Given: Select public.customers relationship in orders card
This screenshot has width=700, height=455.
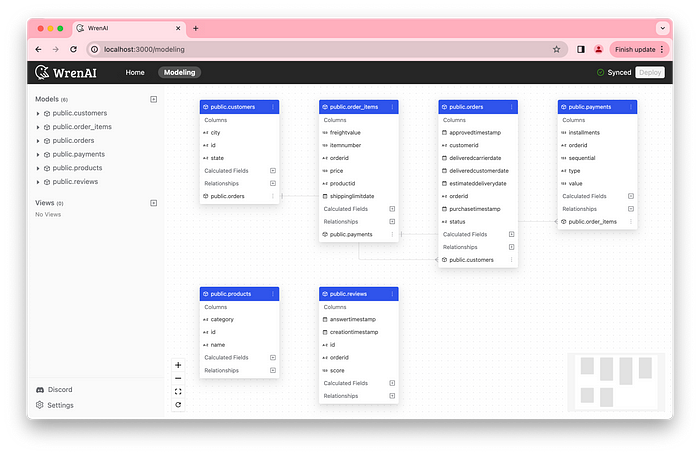Looking at the screenshot, I should (x=478, y=260).
